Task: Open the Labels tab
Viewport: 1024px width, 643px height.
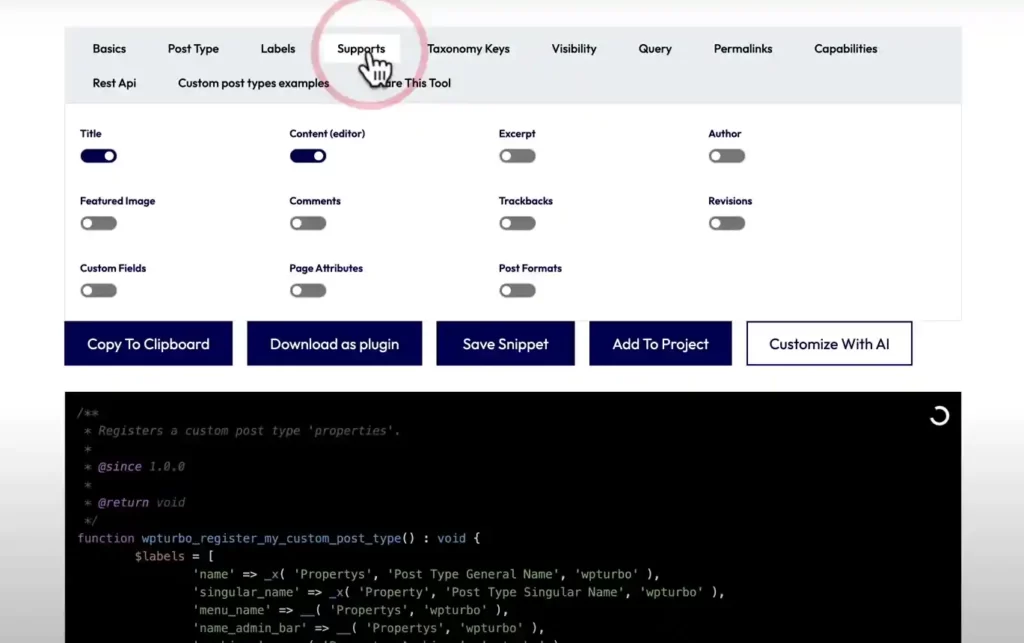Action: pyautogui.click(x=278, y=49)
